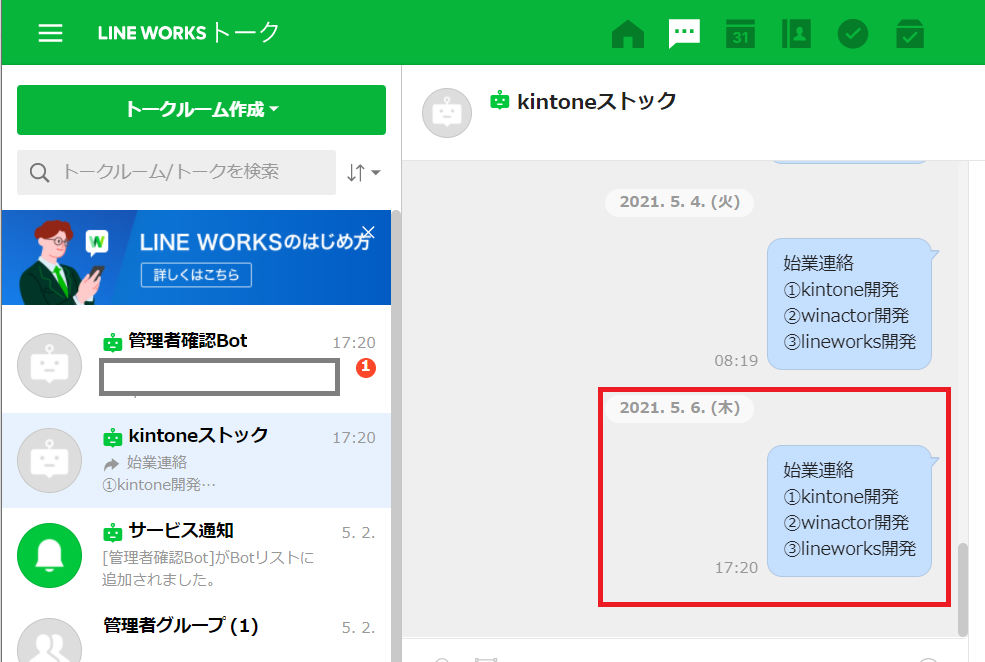Click the 17:20 time on 管理者確認Bot row
The width and height of the screenshot is (985, 662).
(x=354, y=343)
